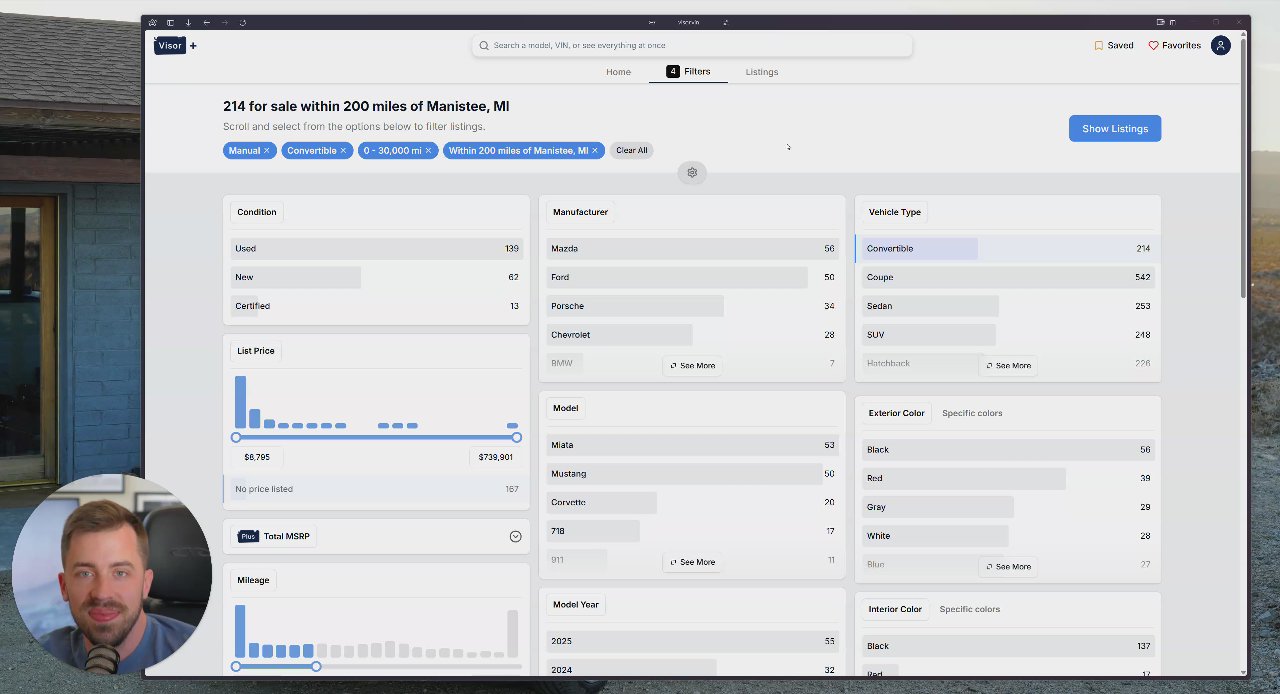Expand See More under Vehicle Type
The height and width of the screenshot is (694, 1280).
coord(1008,365)
